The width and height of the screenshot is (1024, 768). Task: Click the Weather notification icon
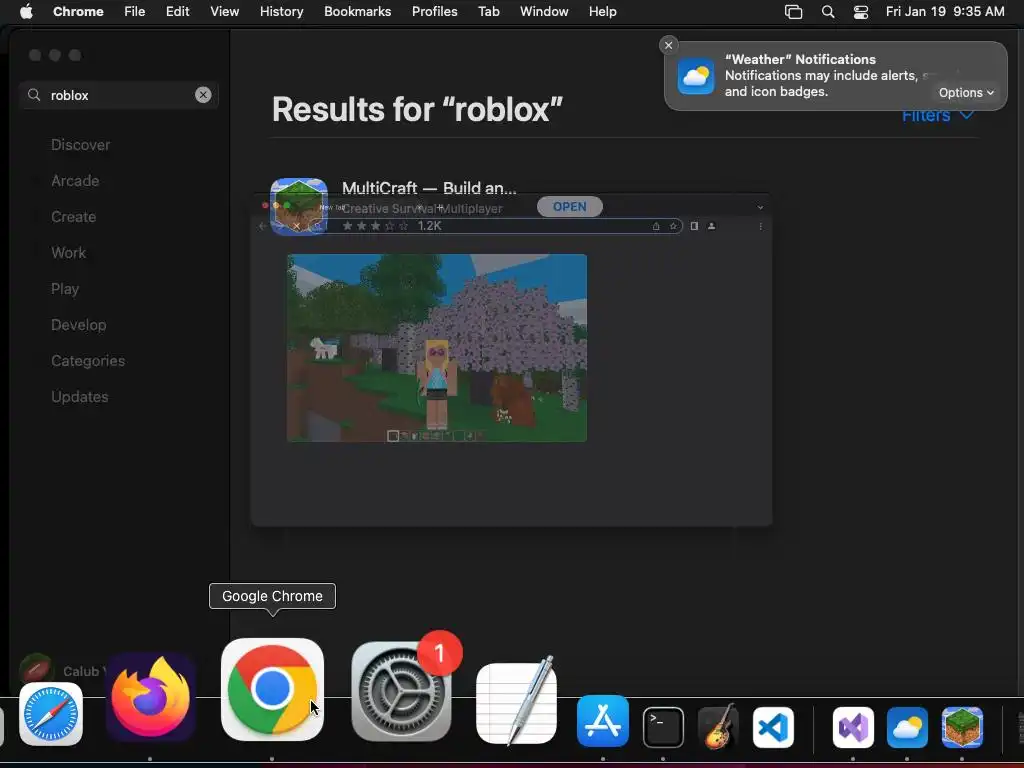(696, 76)
